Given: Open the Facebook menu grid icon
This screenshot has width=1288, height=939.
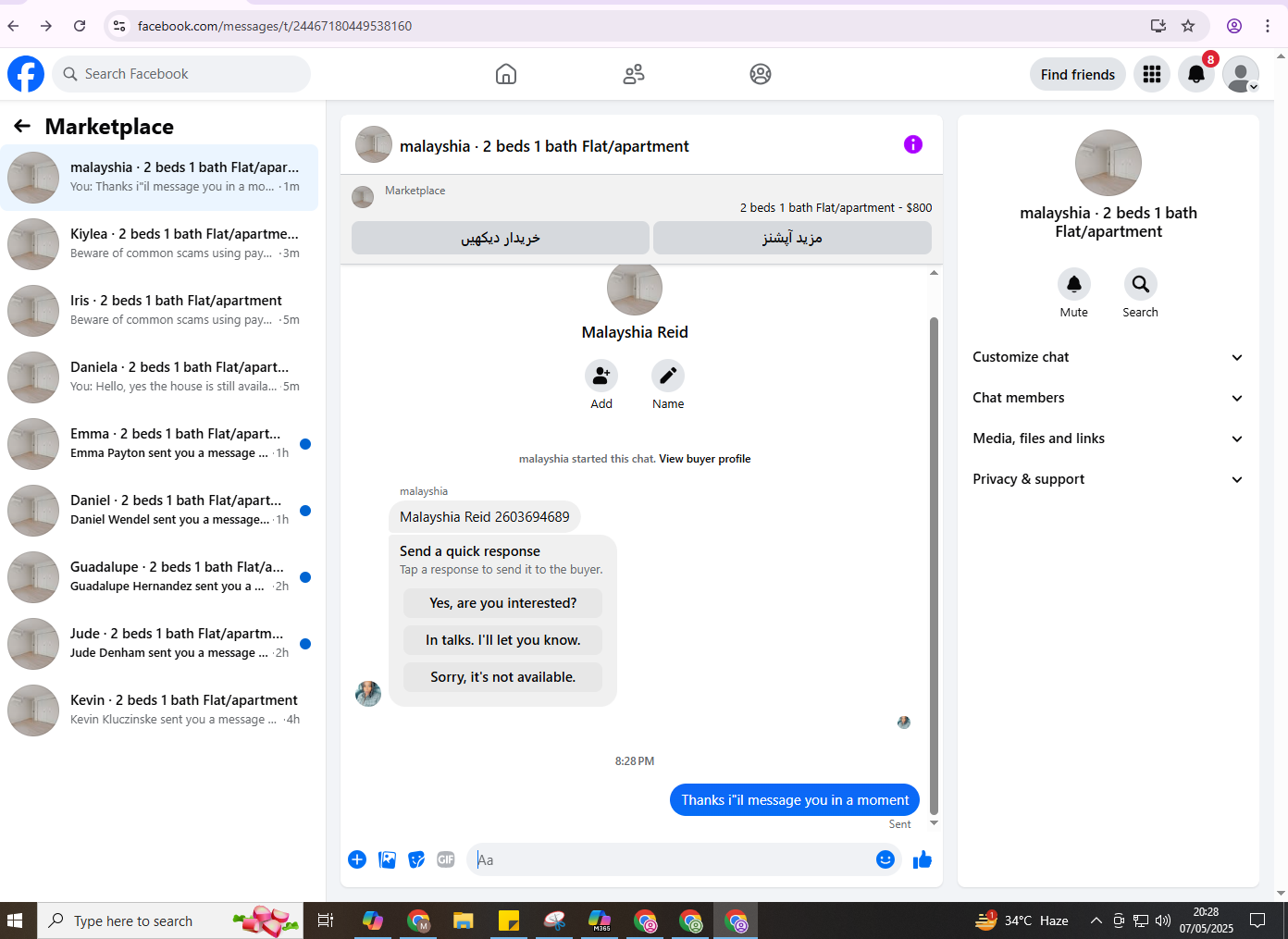Looking at the screenshot, I should click(x=1152, y=74).
